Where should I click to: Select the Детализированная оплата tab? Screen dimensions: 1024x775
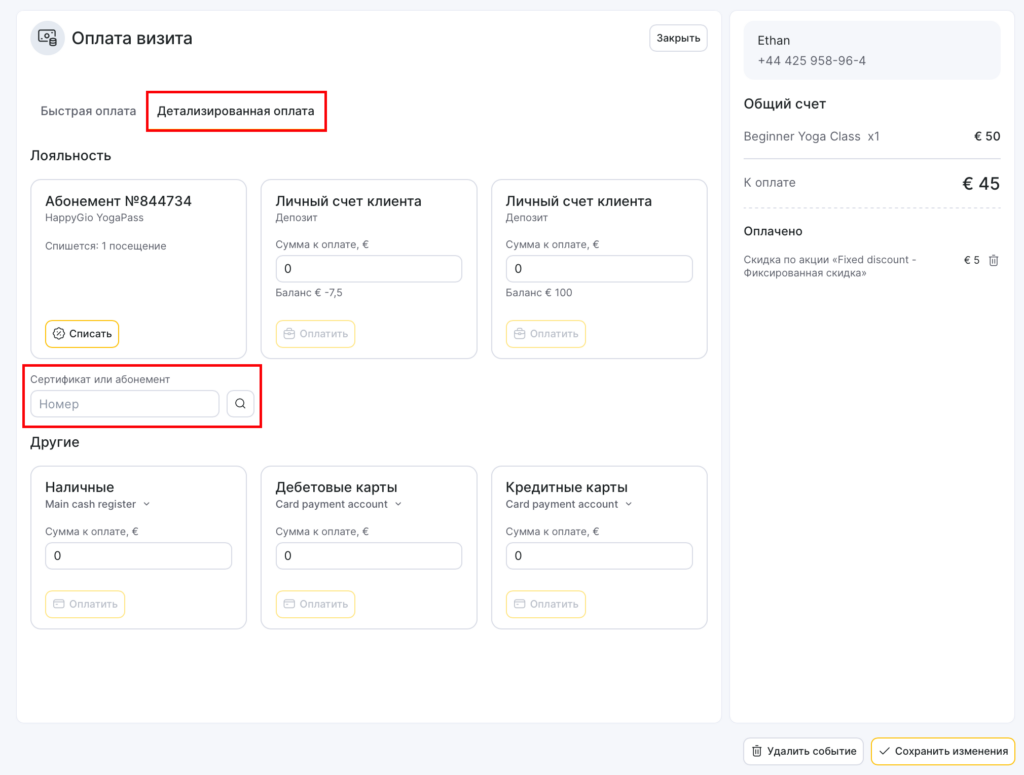235,111
